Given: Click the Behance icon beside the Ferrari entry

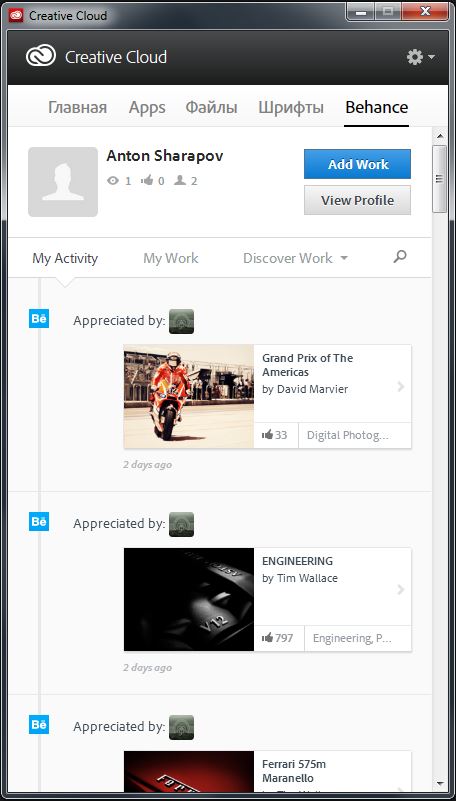Looking at the screenshot, I should (x=39, y=724).
